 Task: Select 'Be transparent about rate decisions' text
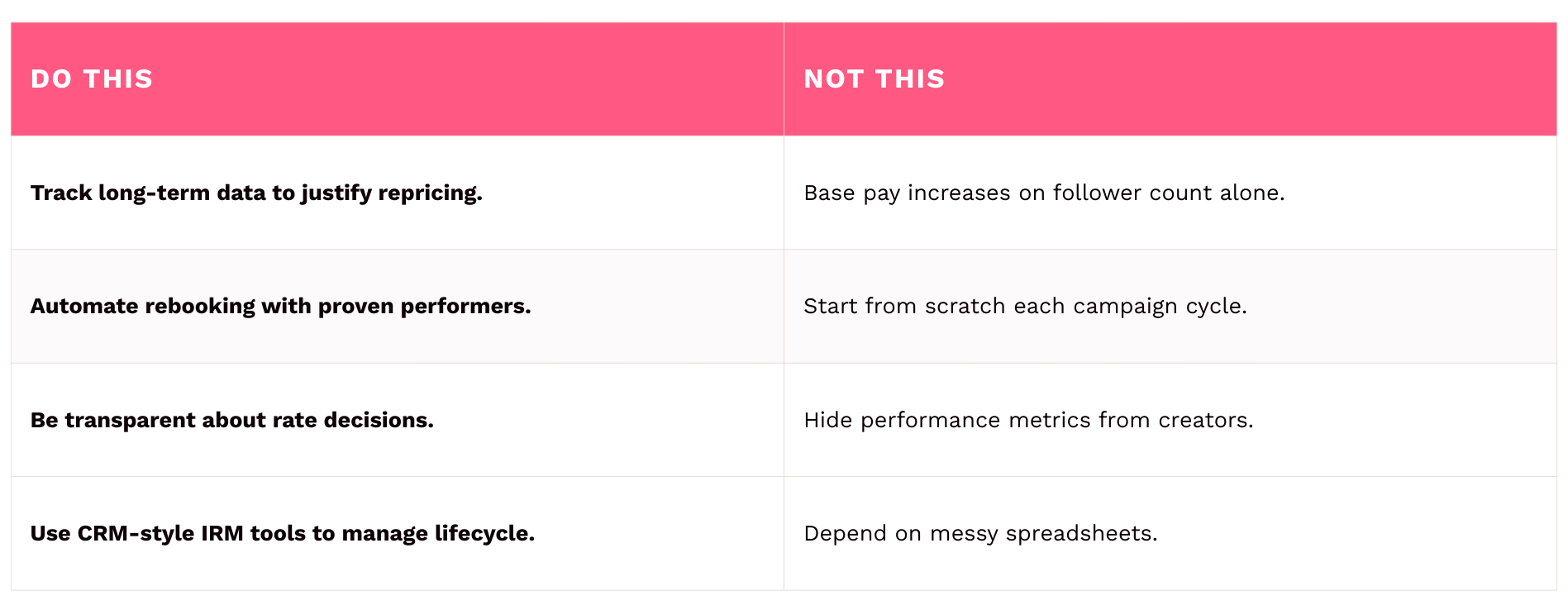click(231, 421)
